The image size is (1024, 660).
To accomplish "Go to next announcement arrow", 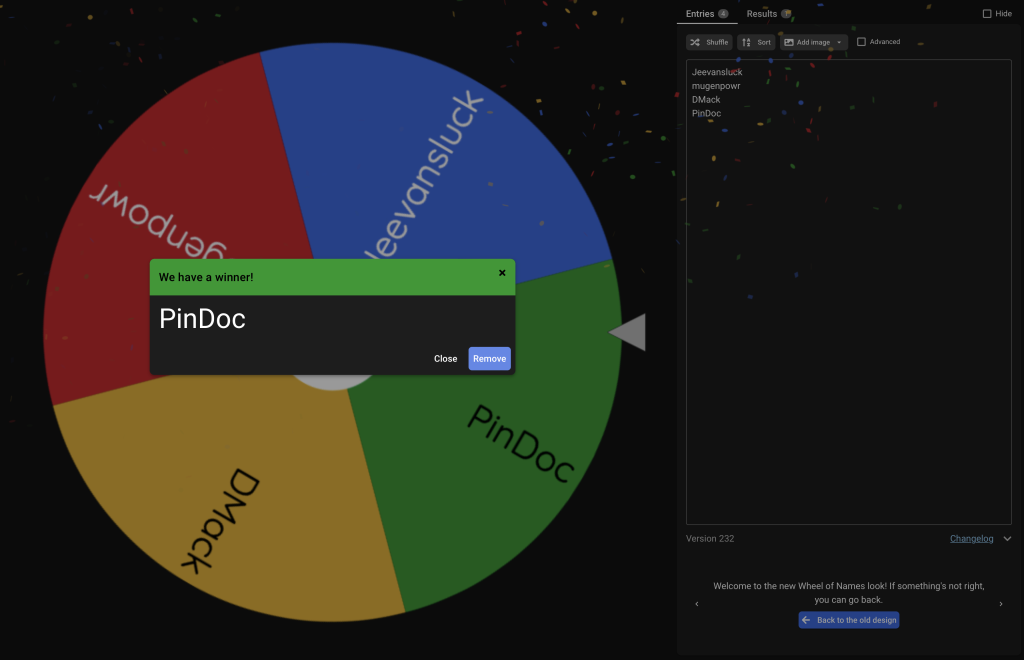I will [1000, 604].
